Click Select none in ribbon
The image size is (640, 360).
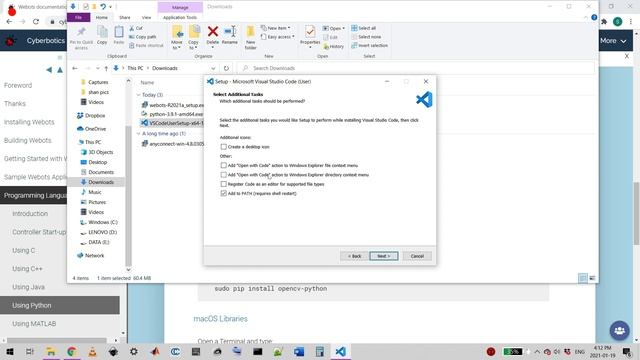(366, 37)
